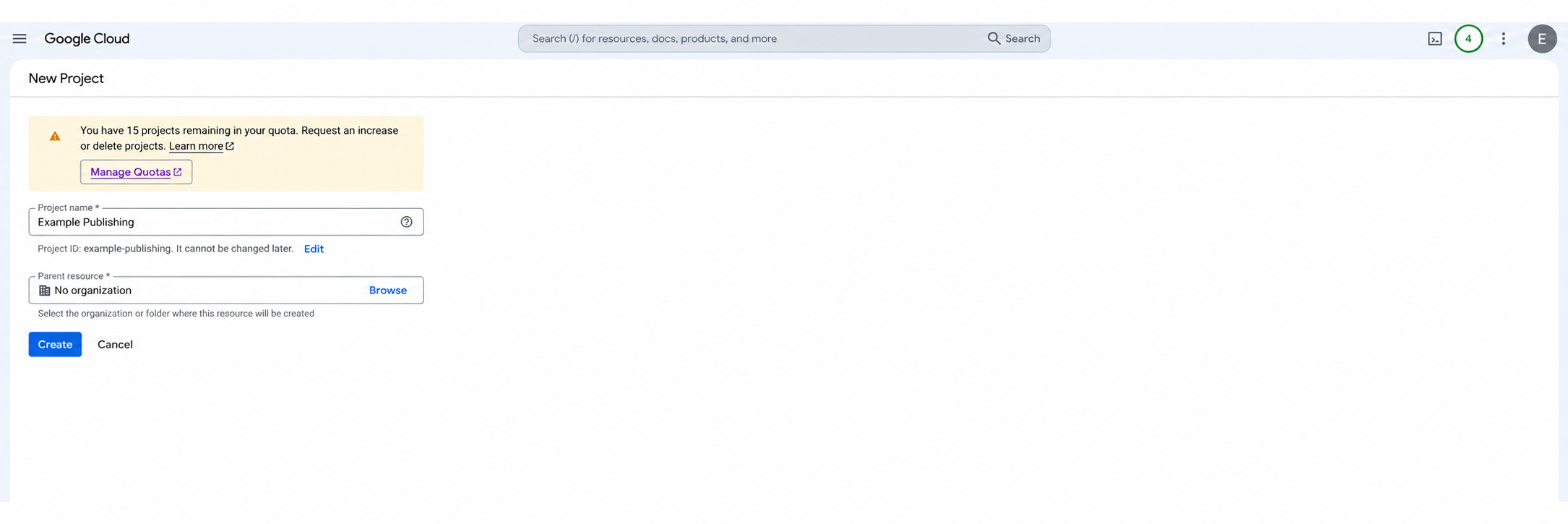1568x524 pixels.
Task: Open the hamburger navigation menu
Action: coord(20,39)
